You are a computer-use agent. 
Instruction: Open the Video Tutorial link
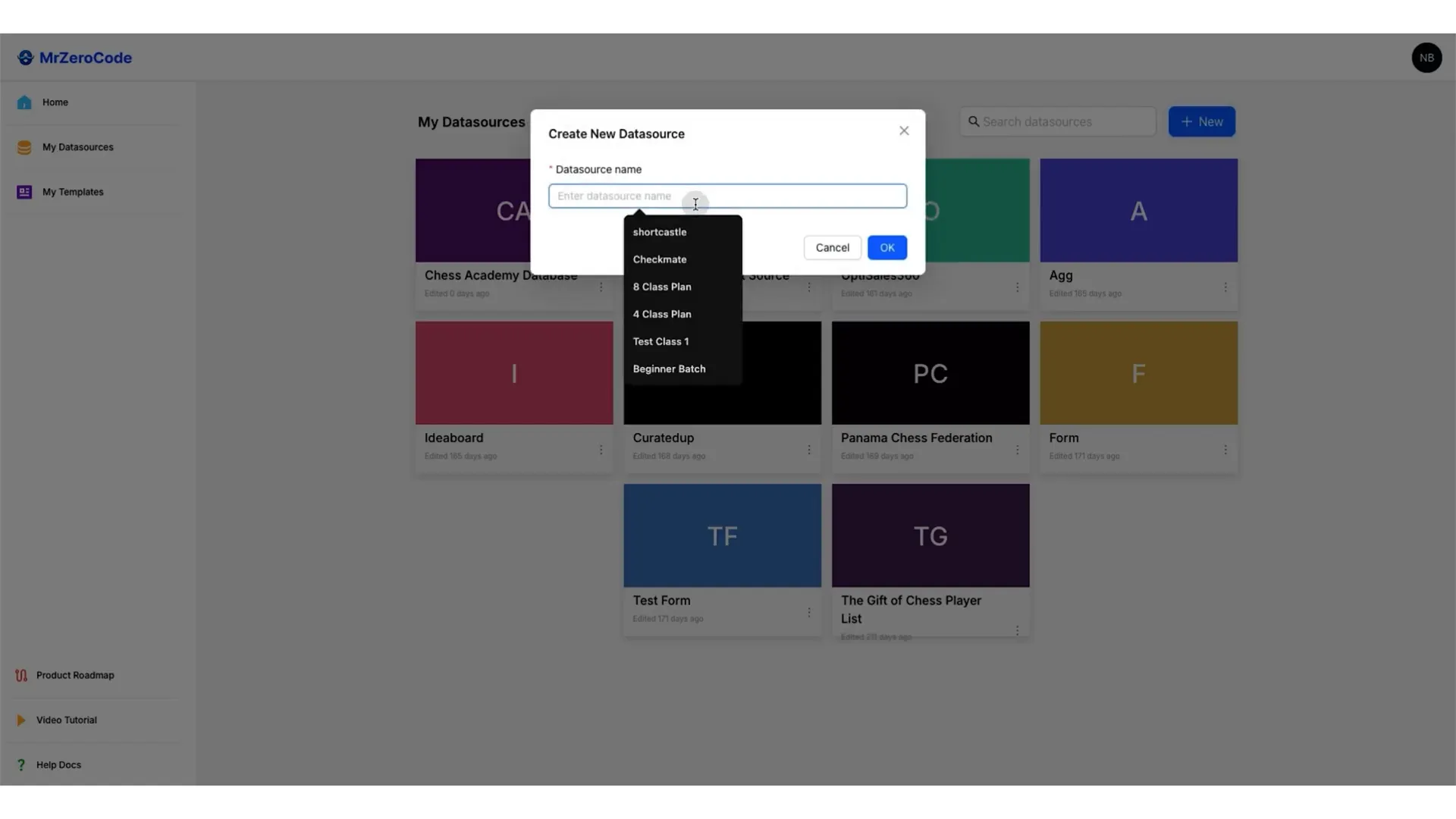tap(67, 720)
